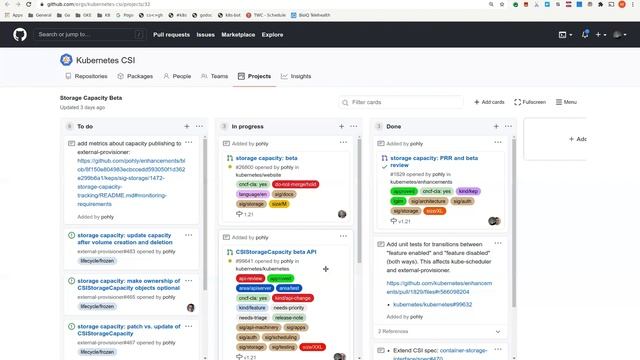Click Kubernetes CSI organization avatar

click(66, 60)
